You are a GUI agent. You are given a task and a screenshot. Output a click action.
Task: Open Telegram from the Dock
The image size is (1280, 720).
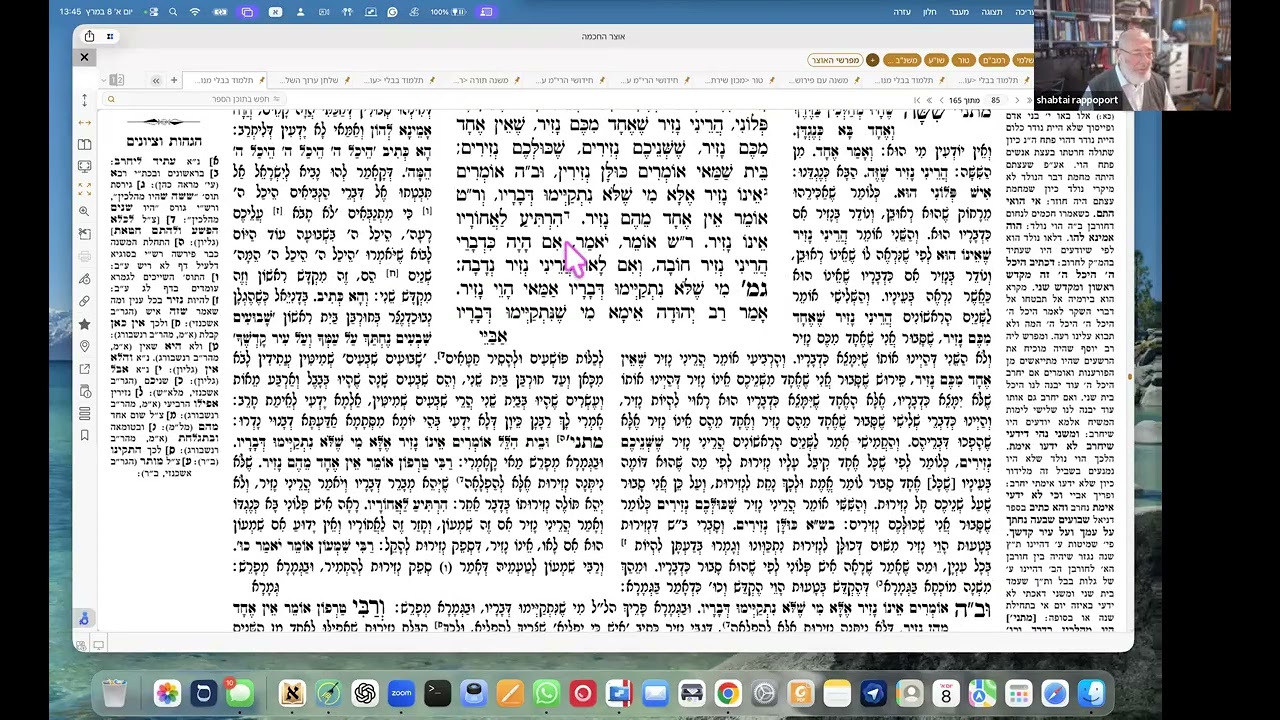point(873,692)
